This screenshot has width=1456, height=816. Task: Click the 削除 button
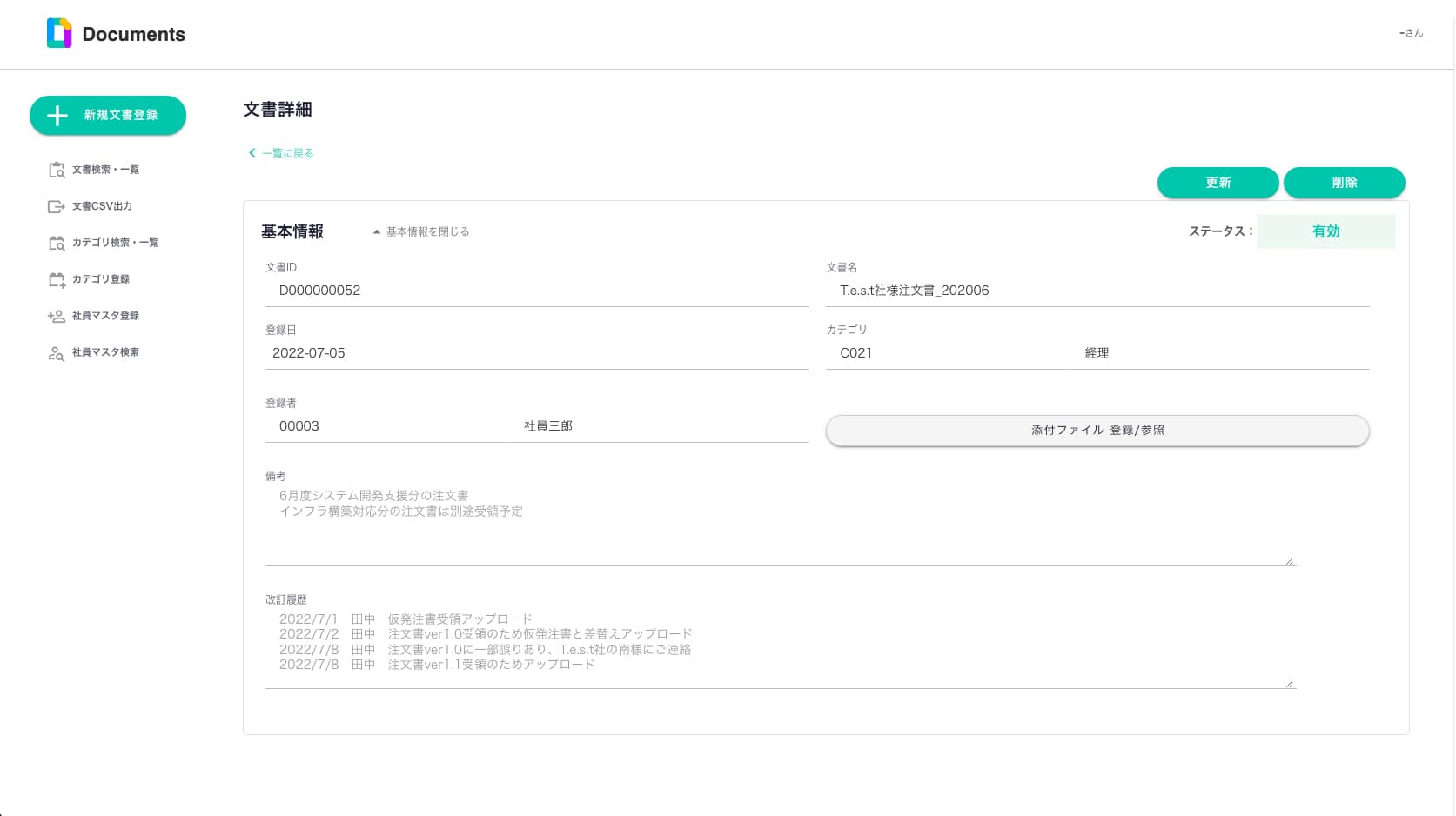(x=1344, y=183)
